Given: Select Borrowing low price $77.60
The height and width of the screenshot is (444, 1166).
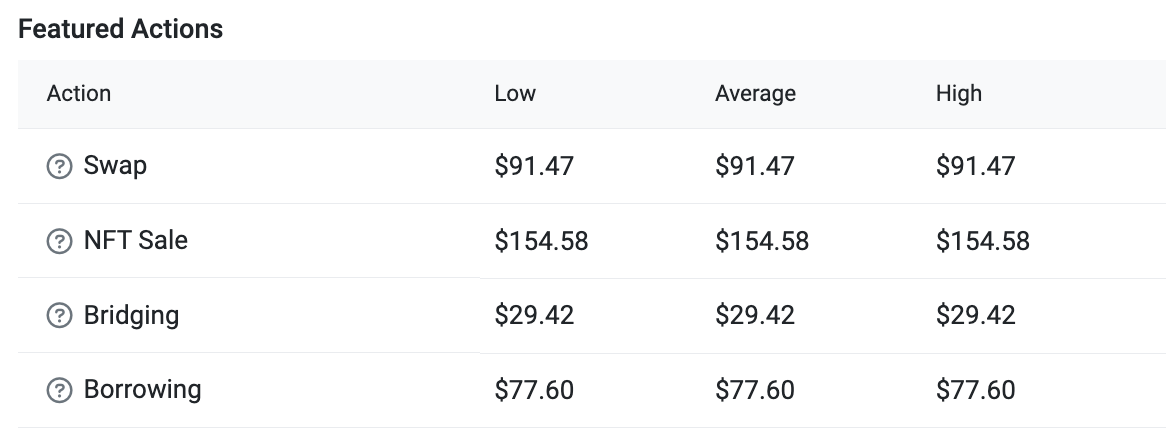Looking at the screenshot, I should (x=534, y=390).
